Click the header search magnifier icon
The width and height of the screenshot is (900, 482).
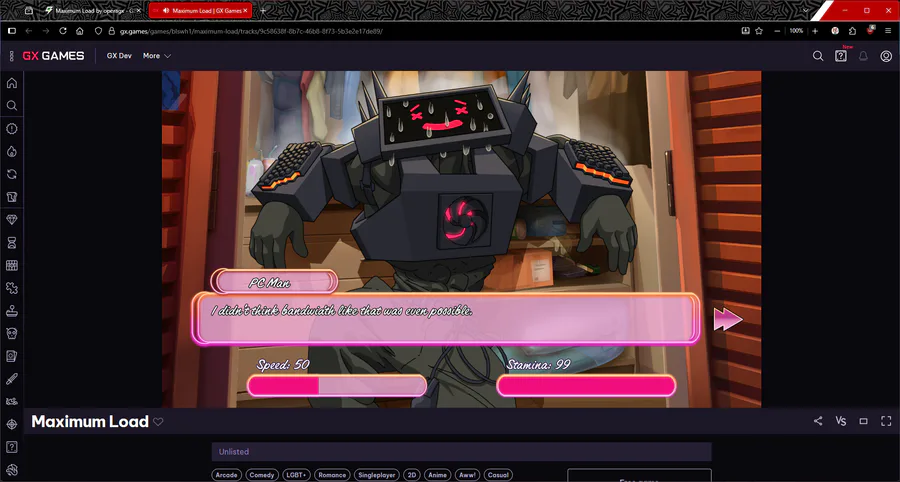pyautogui.click(x=818, y=56)
